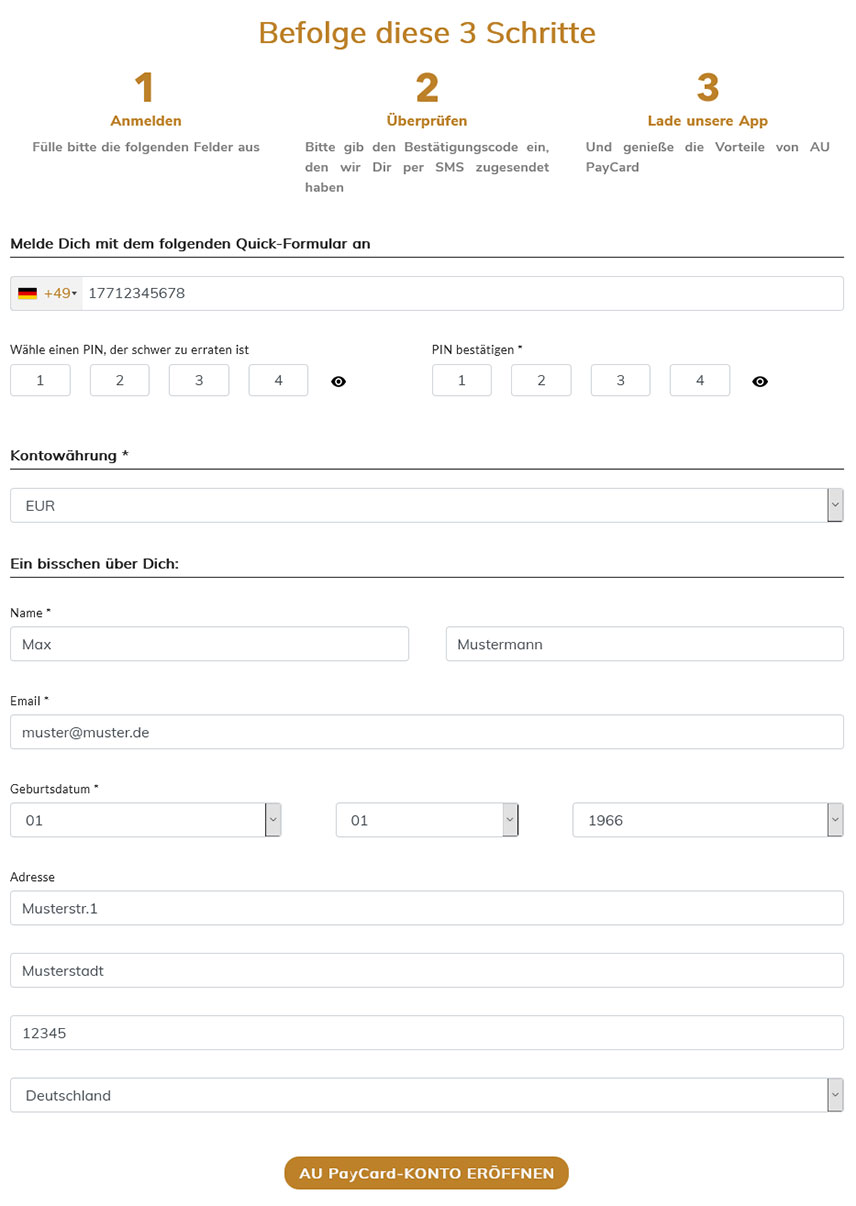
Task: Click the first PIN digit box
Action: coord(40,380)
